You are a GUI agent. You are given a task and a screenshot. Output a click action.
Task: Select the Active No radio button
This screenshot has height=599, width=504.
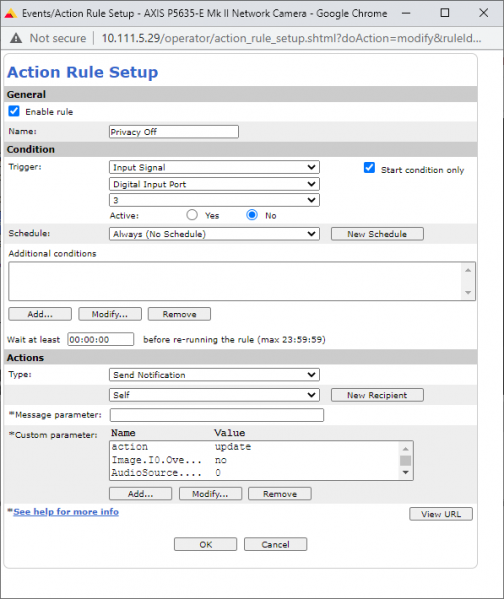point(252,215)
